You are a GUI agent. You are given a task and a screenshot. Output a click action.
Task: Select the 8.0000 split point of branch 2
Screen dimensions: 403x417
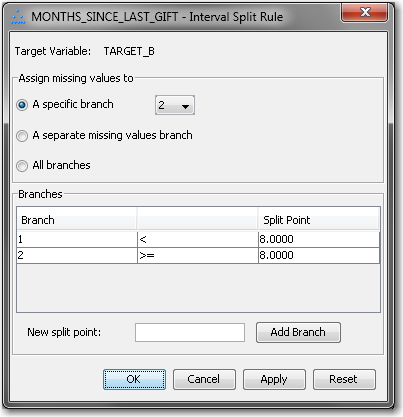point(319,255)
